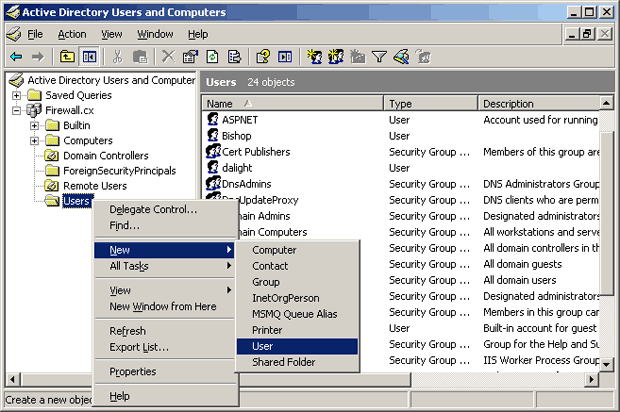Click the filter funnel icon

pyautogui.click(x=379, y=57)
